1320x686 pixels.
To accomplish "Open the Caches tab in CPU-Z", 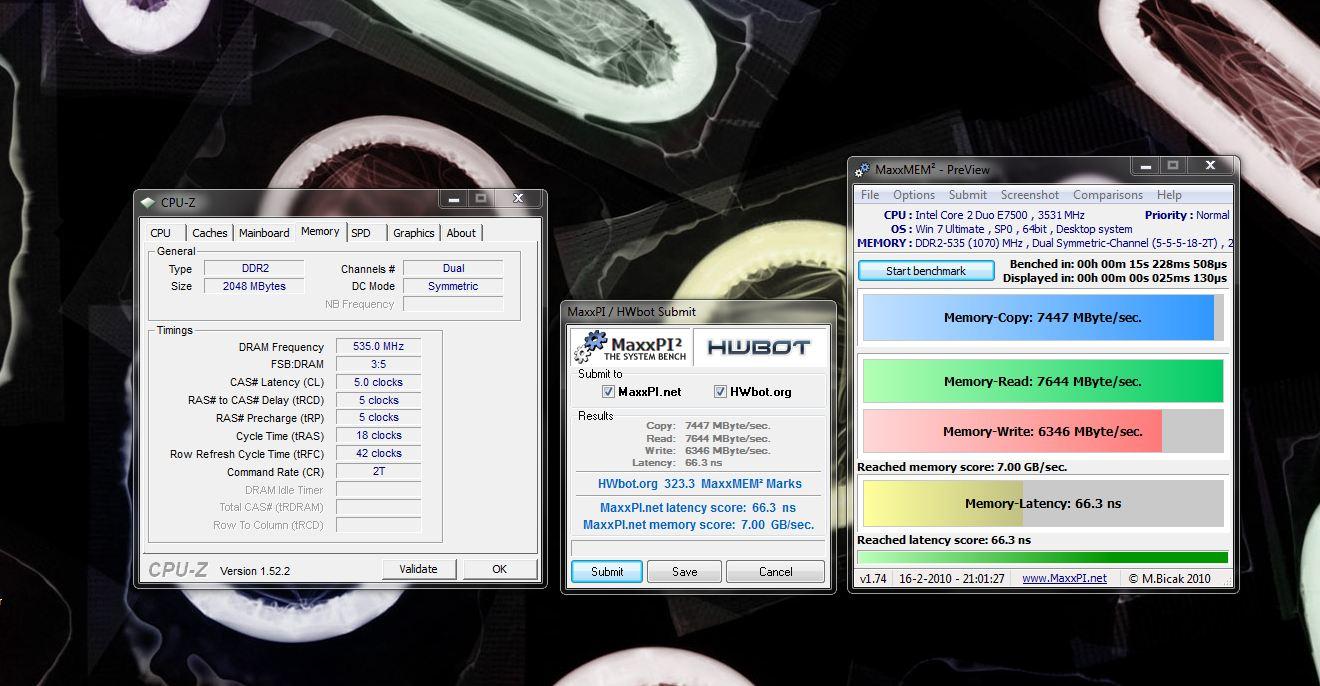I will (210, 233).
